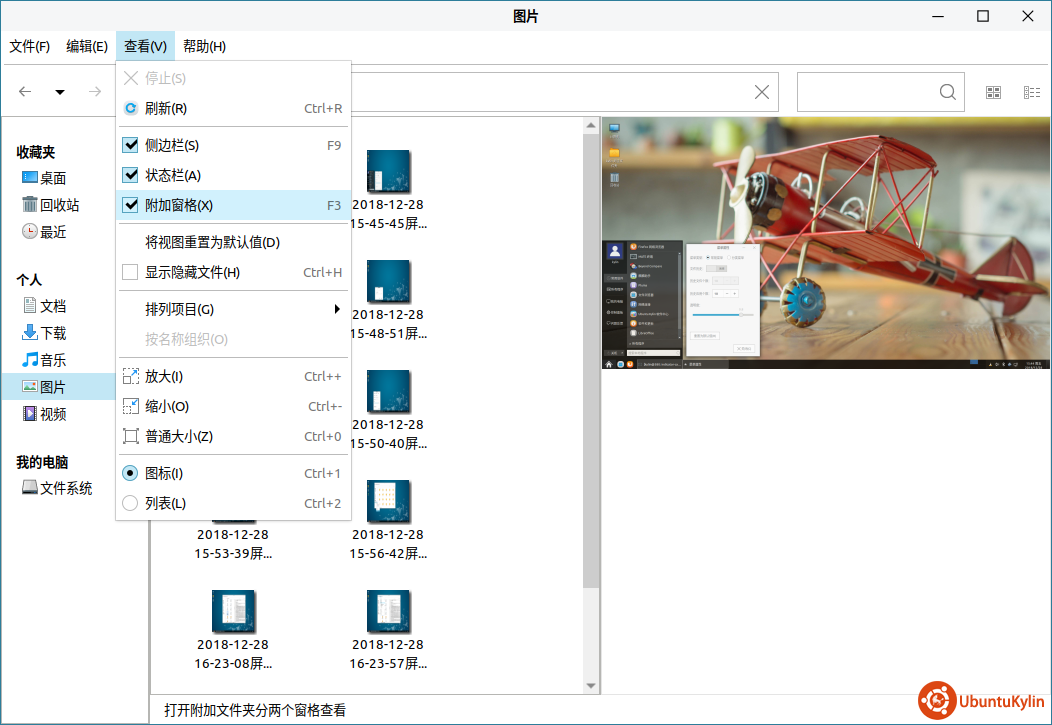This screenshot has height=725, width=1052.
Task: Enable Show Hidden Files (显示隐藏文件) checkbox
Action: pos(130,272)
